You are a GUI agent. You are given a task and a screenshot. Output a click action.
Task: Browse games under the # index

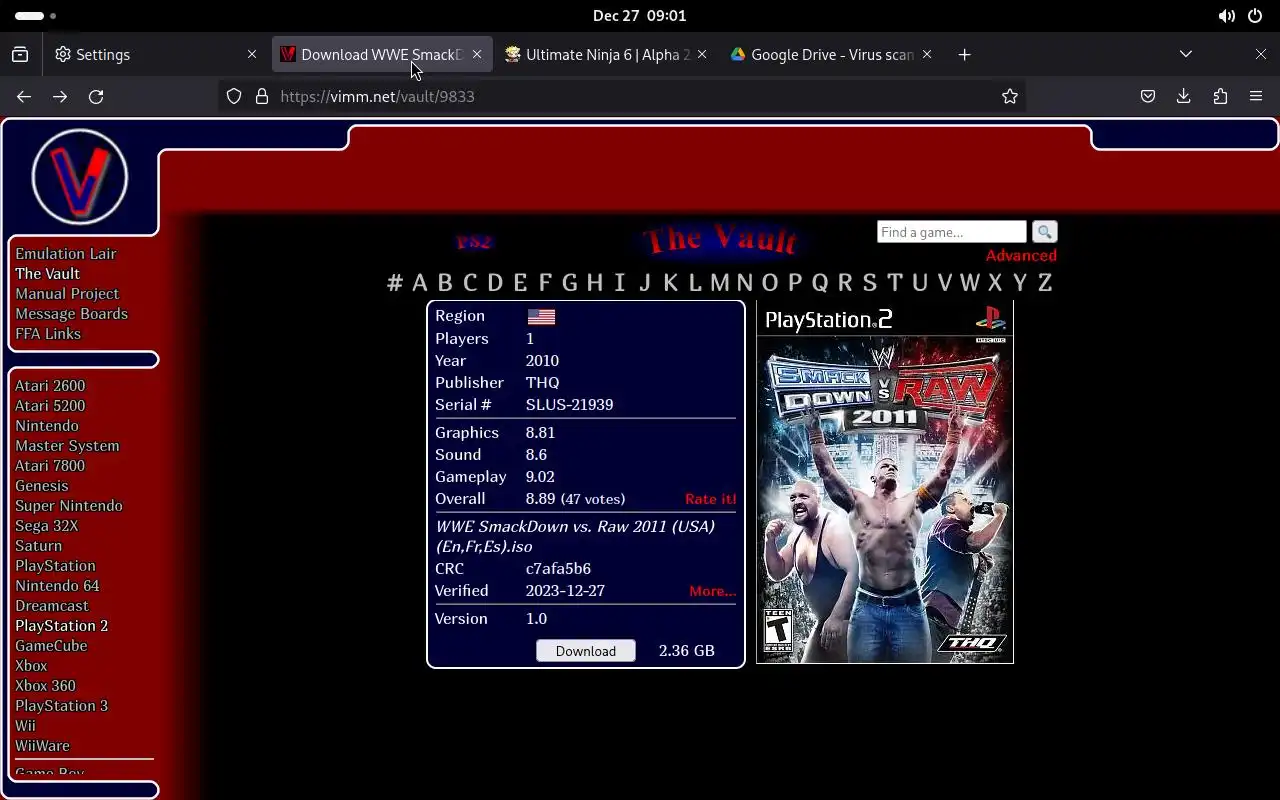click(395, 282)
